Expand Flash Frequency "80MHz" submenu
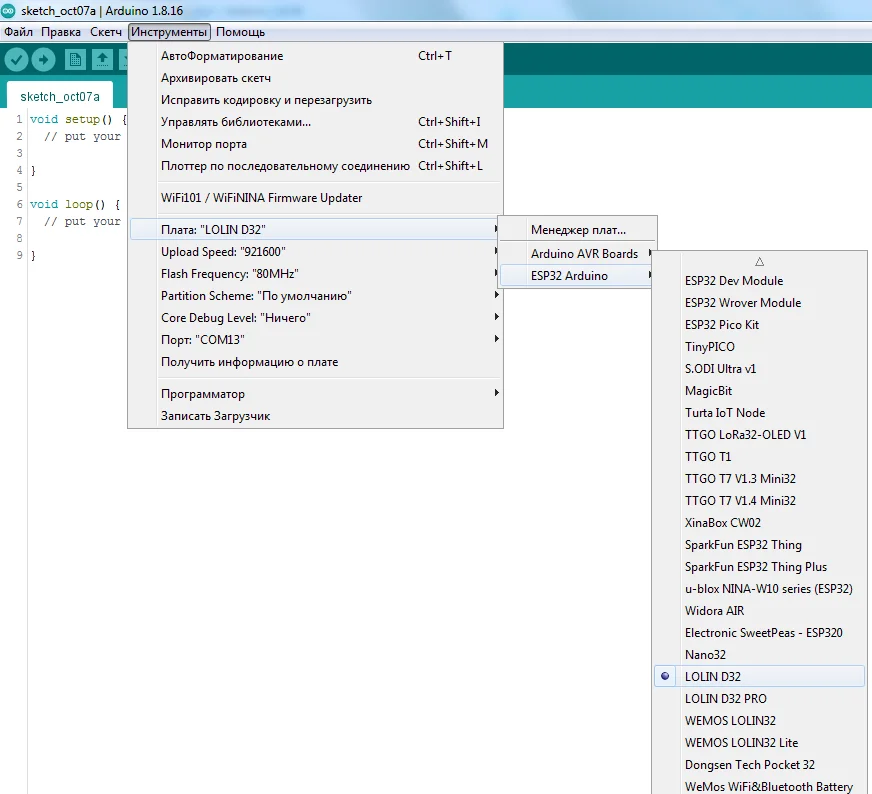 tap(315, 274)
